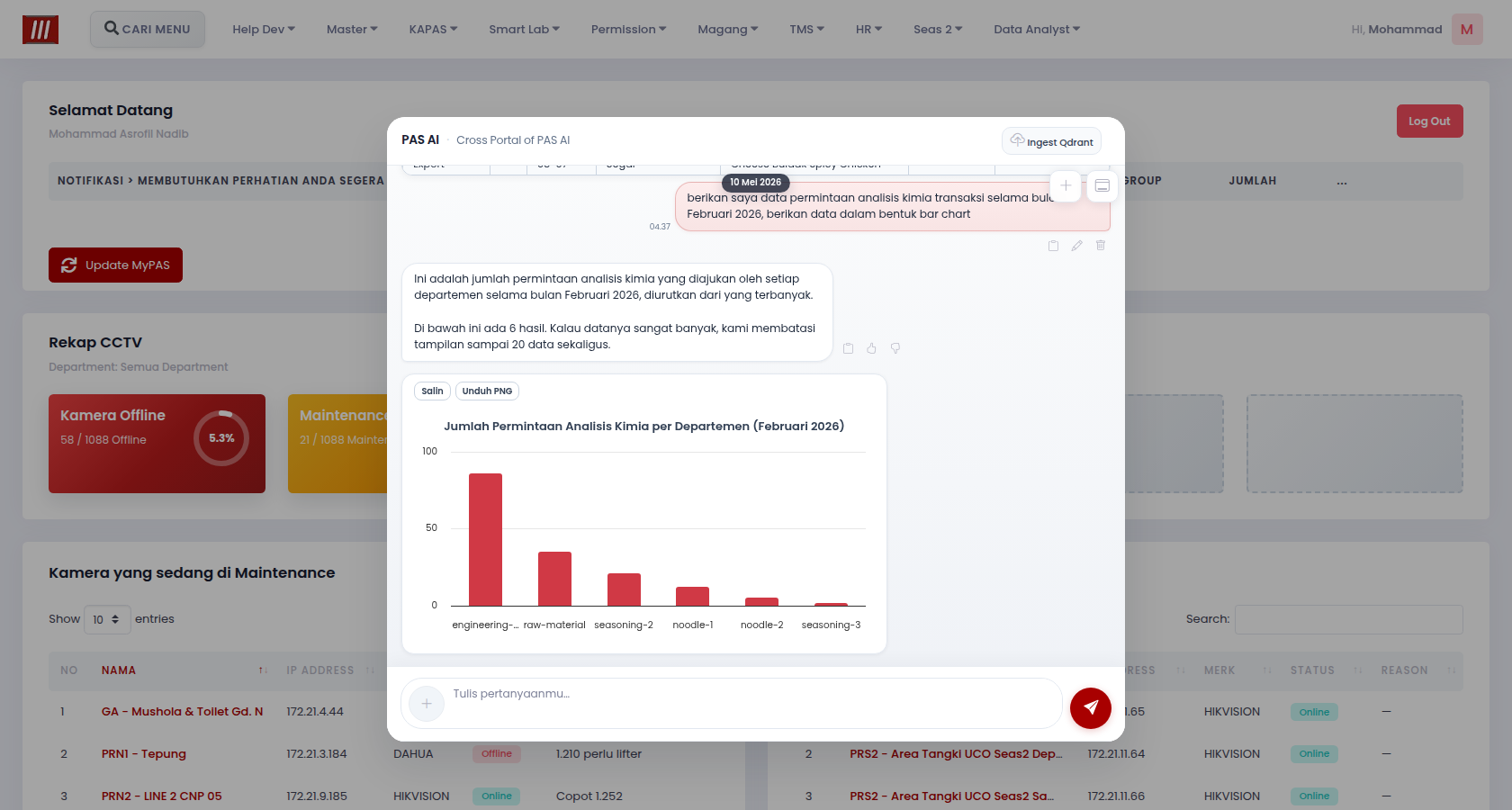Viewport: 1512px width, 810px height.
Task: Edit the user's message with the pencil icon
Action: tap(1076, 246)
